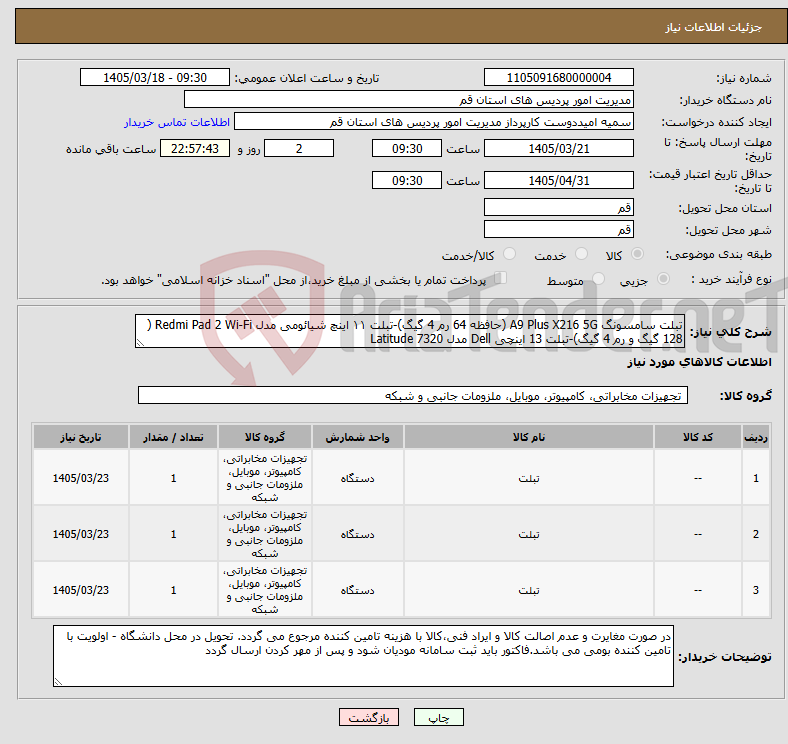Select the خدمت radio button

point(581,254)
